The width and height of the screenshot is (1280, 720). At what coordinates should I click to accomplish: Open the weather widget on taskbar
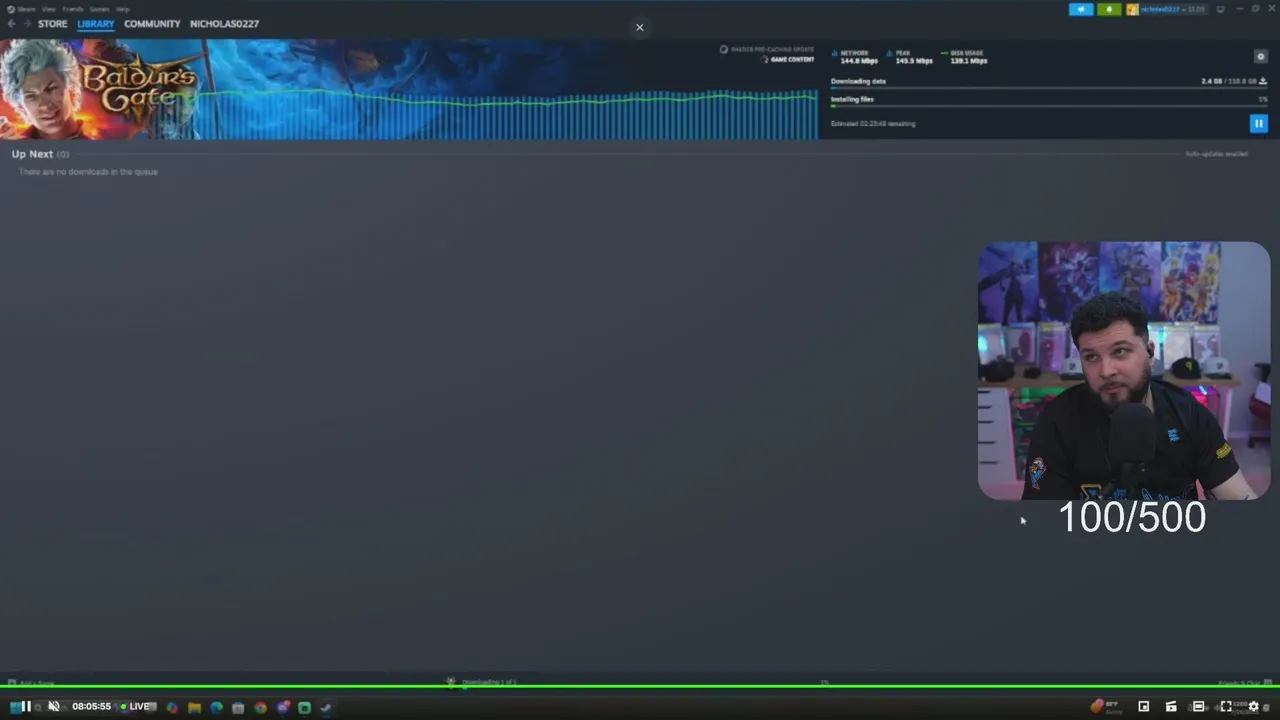pos(1105,706)
